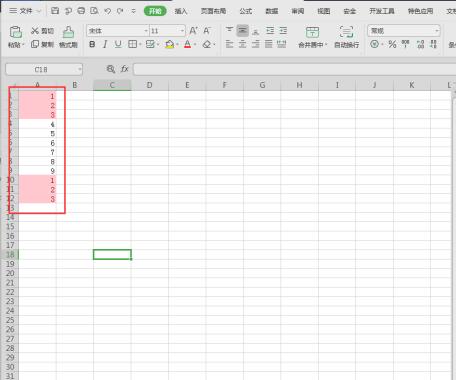Click the red Font Color A icon
The width and height of the screenshot is (456, 380).
(188, 44)
